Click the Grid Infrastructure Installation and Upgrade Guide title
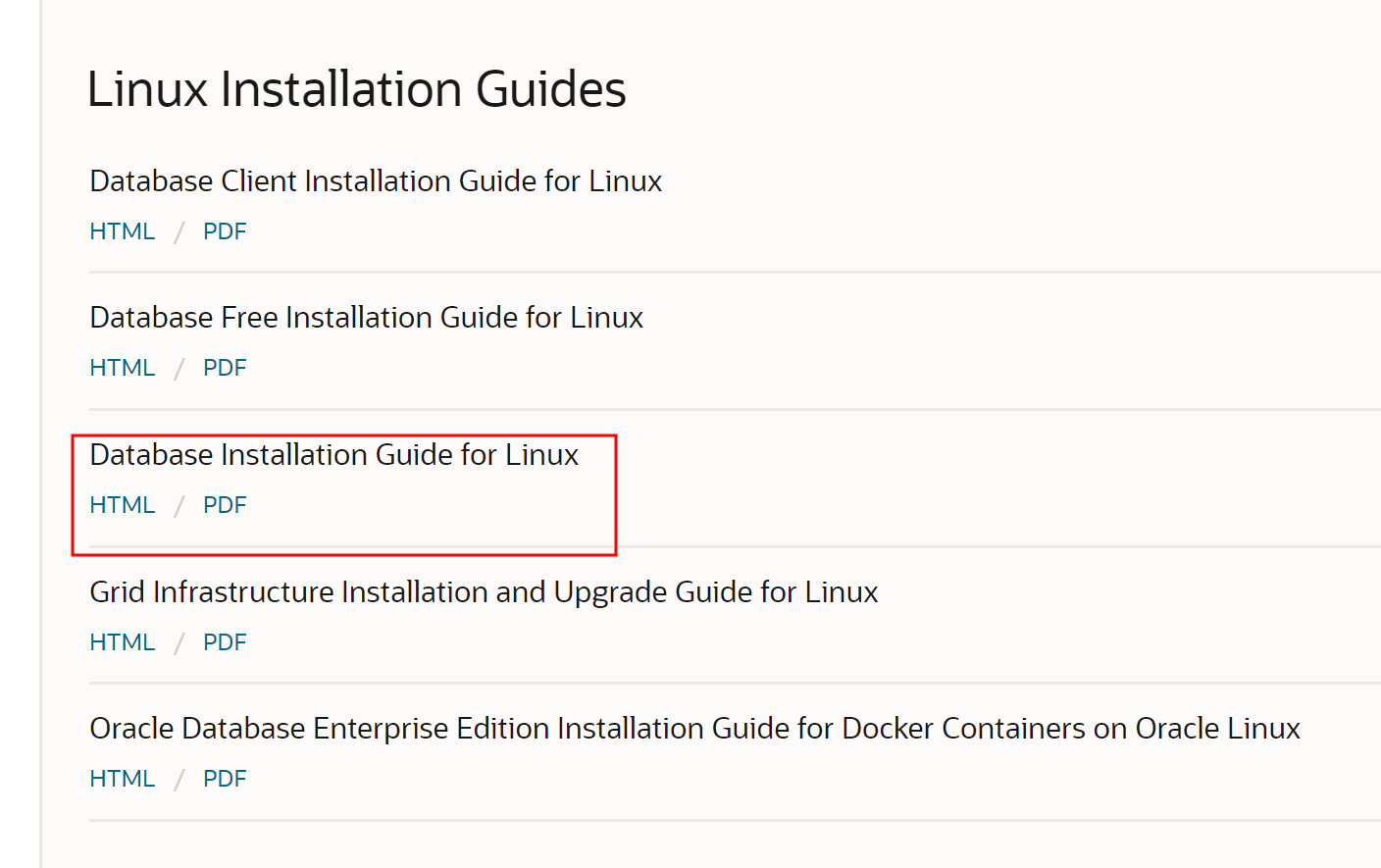The image size is (1381, 868). pos(484,592)
